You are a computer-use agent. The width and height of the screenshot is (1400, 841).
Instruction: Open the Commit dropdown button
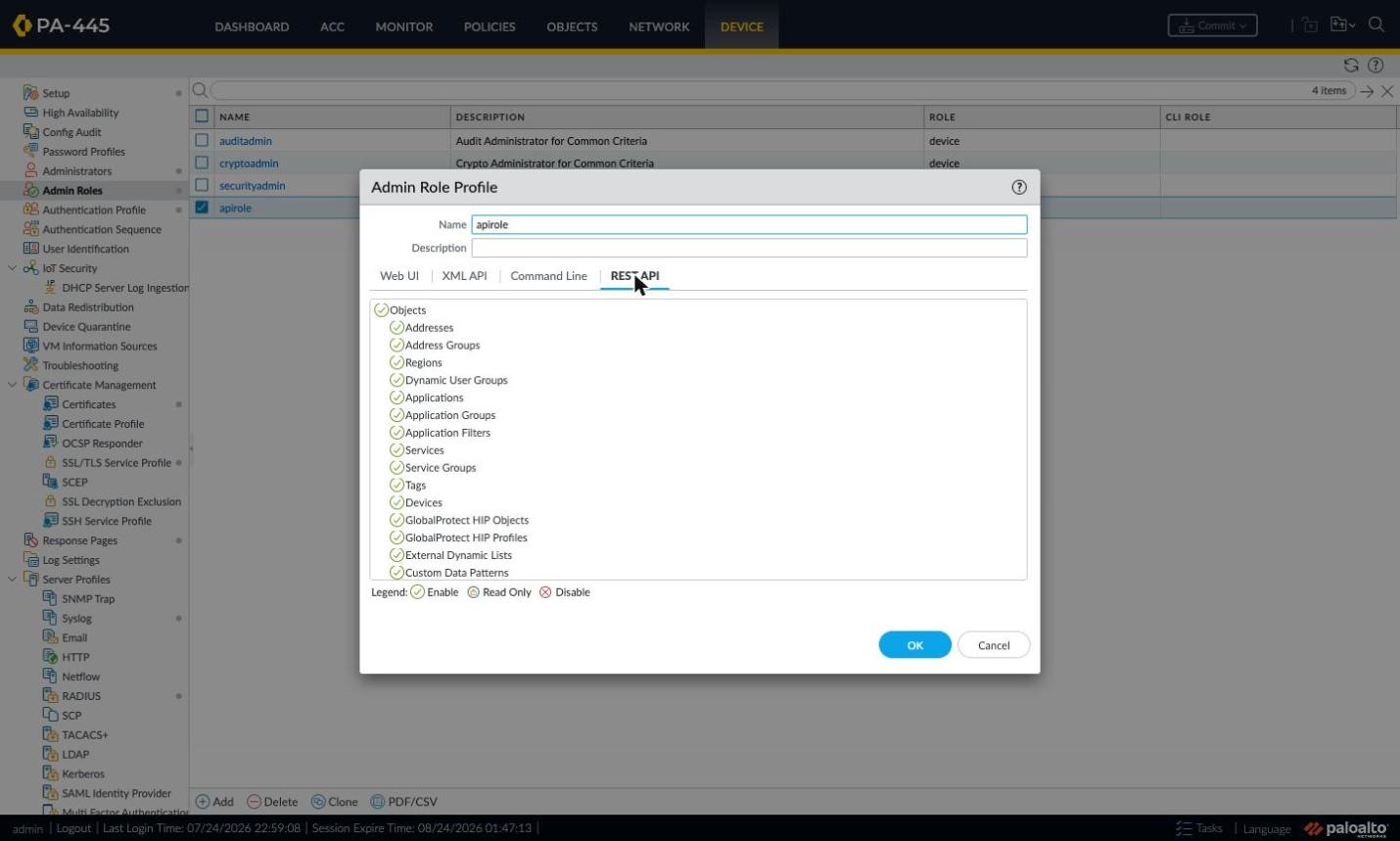(1212, 25)
